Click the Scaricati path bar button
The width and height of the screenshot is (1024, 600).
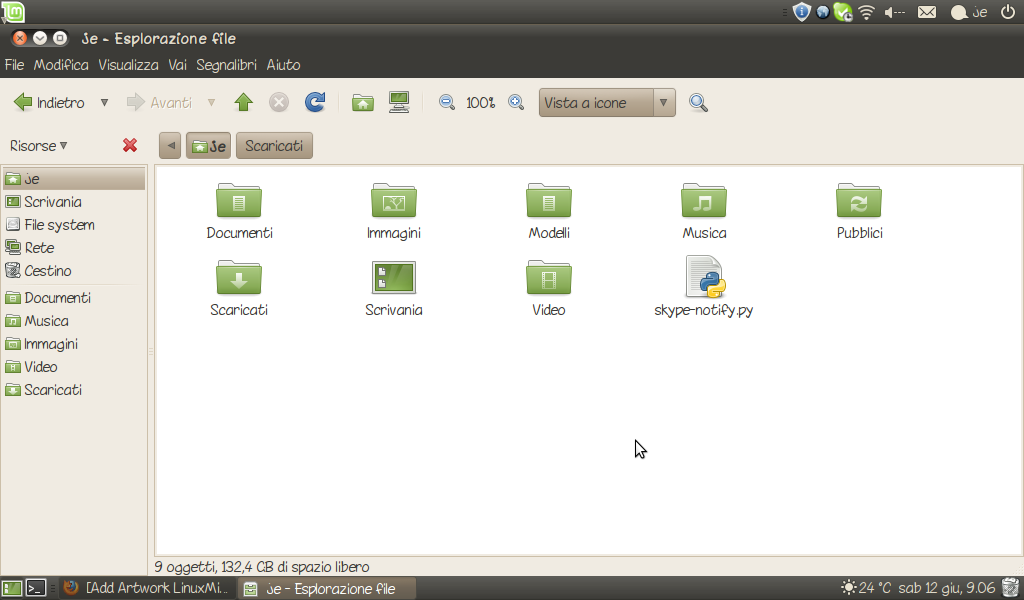pos(274,146)
